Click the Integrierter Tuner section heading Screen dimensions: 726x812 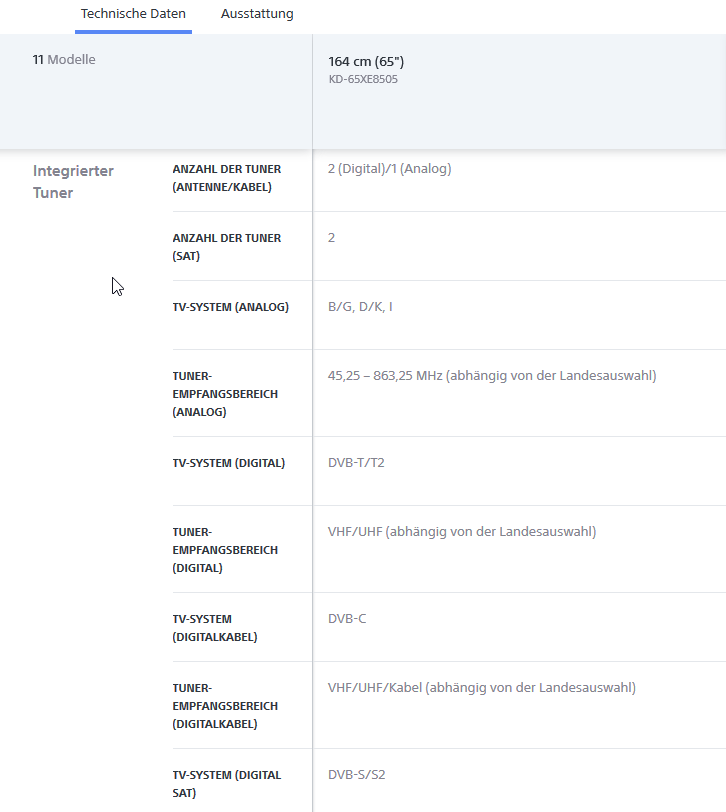tap(73, 182)
